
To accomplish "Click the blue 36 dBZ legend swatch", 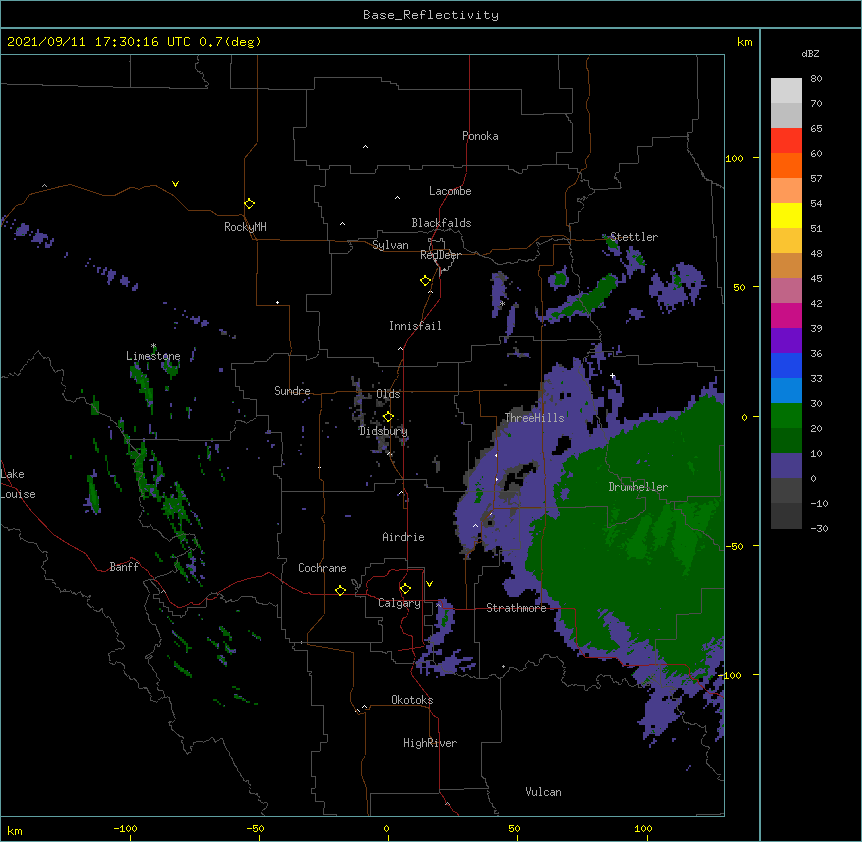I will click(786, 365).
